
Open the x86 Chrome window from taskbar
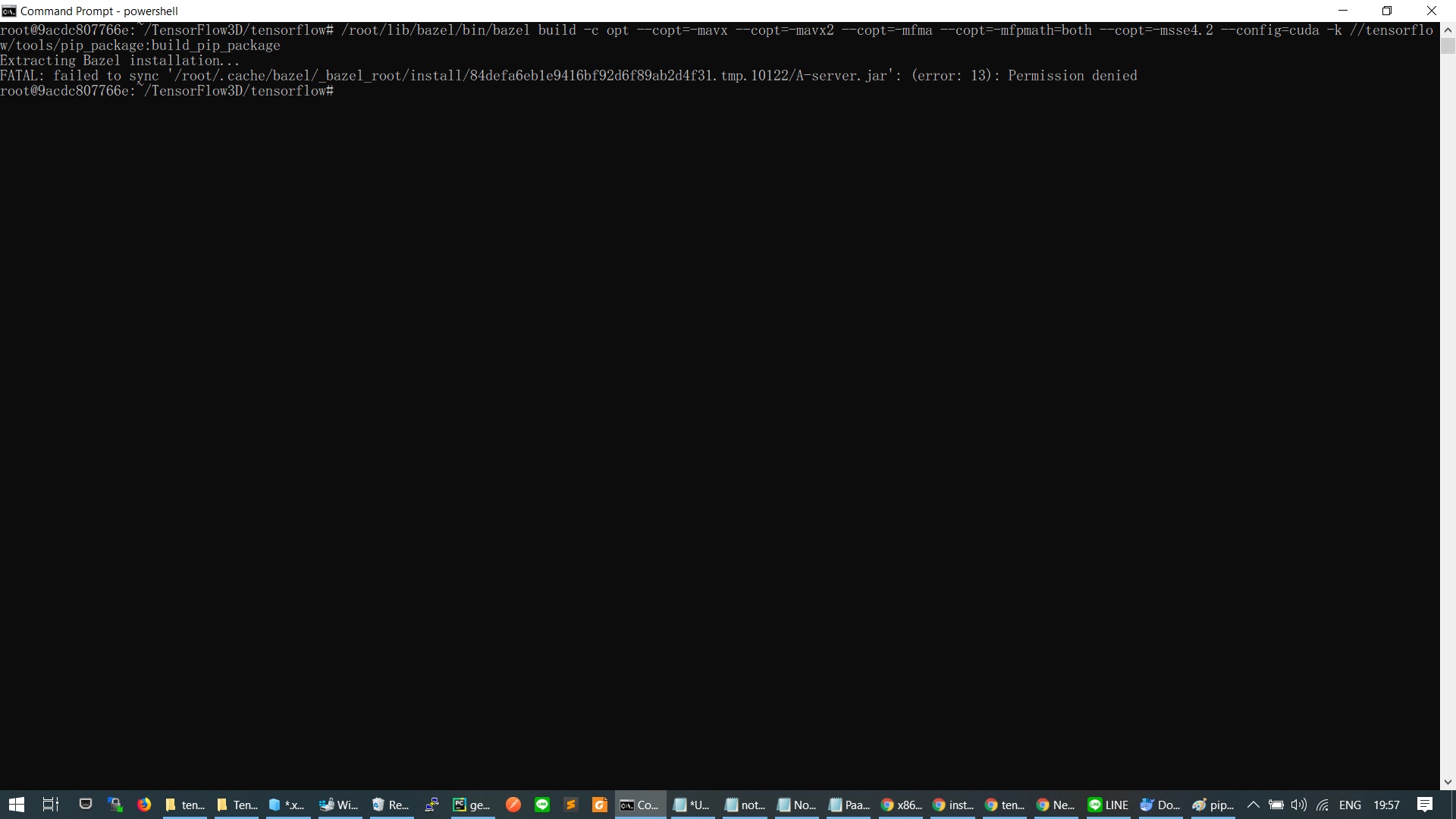900,805
